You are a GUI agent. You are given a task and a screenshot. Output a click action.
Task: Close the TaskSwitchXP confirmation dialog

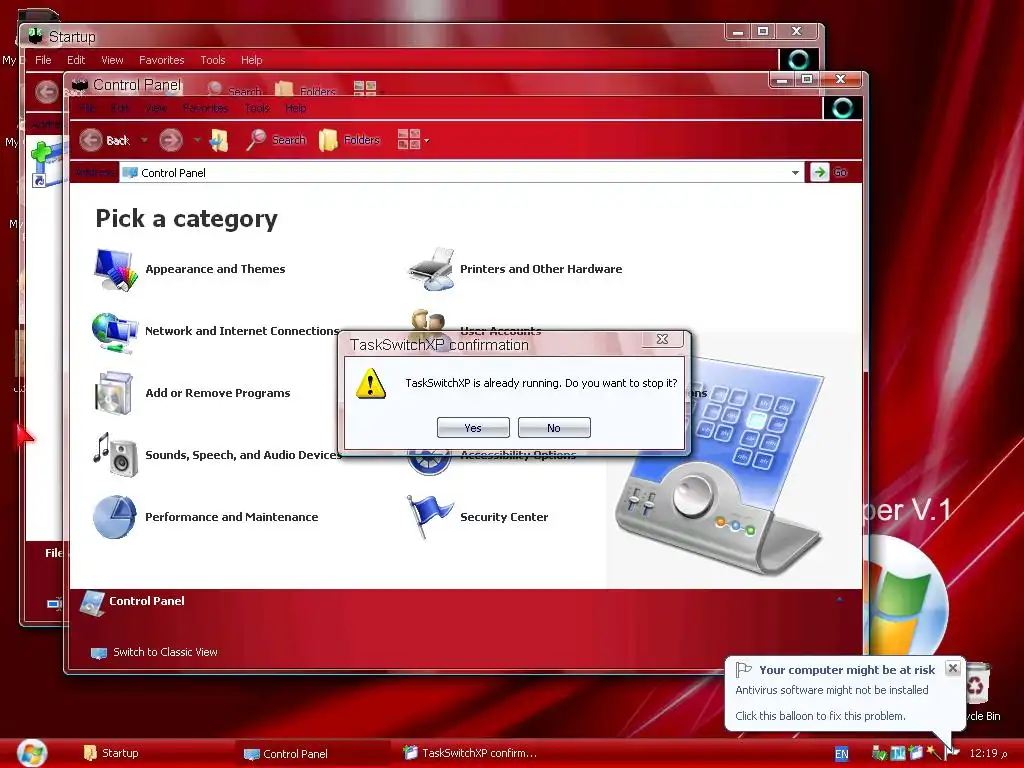pyautogui.click(x=662, y=339)
